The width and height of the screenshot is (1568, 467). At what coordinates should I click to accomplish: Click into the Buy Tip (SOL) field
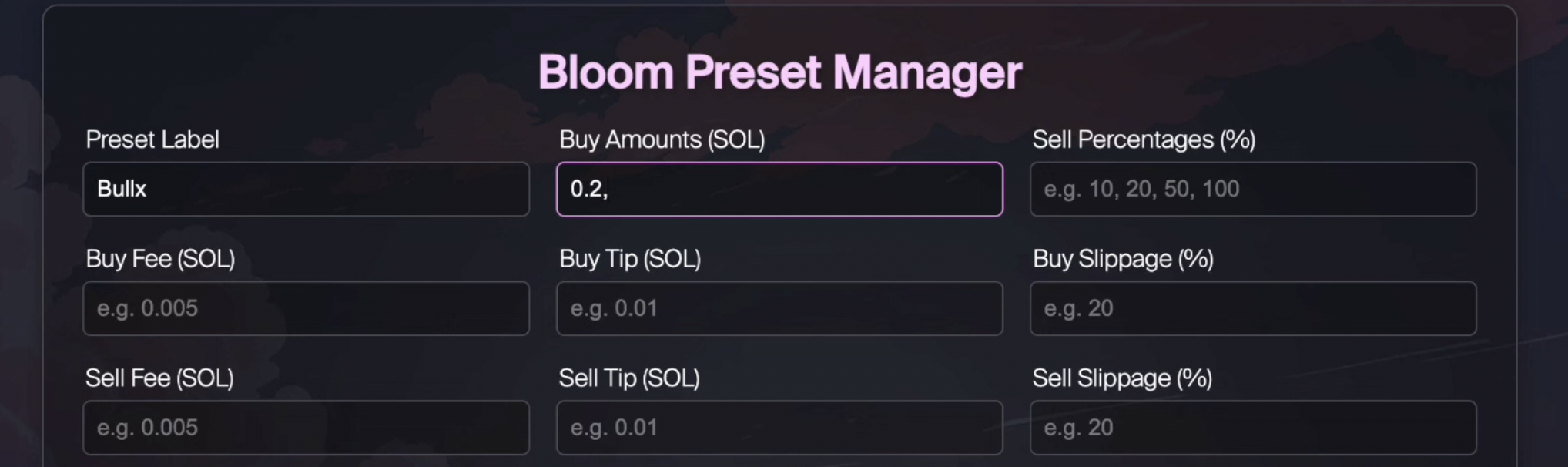click(x=779, y=308)
